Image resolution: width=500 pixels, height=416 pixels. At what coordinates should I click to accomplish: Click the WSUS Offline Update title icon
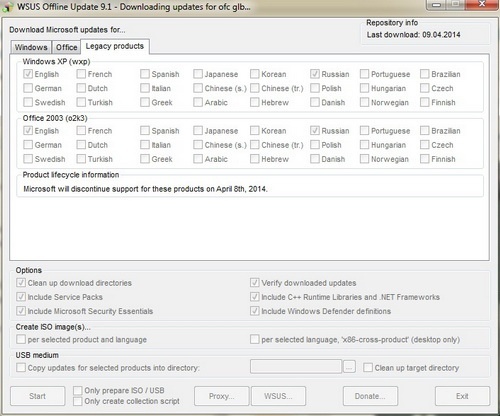coord(7,7)
